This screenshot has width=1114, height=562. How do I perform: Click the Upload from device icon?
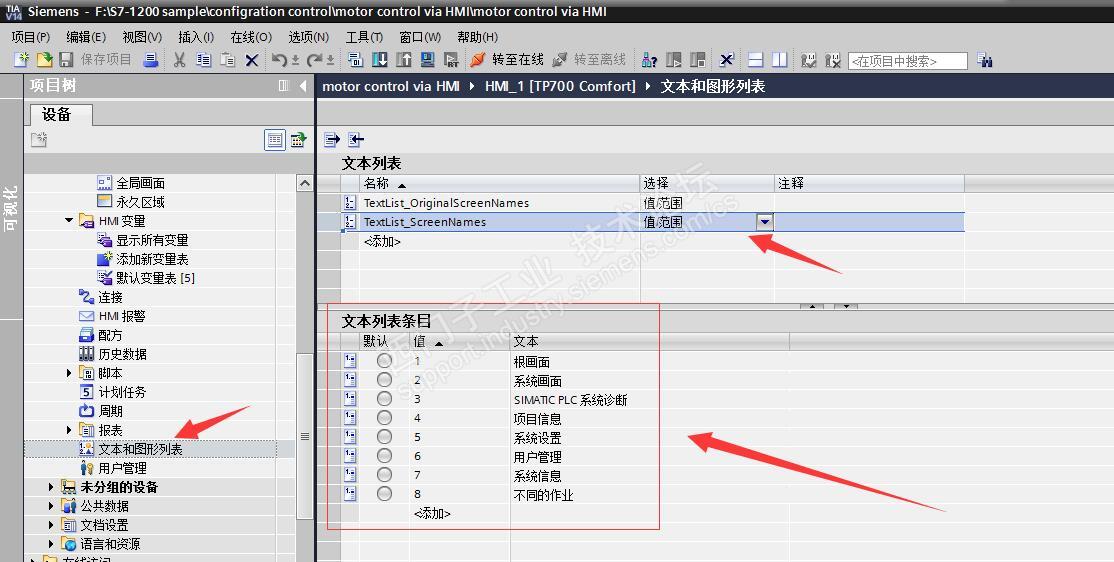coord(404,60)
